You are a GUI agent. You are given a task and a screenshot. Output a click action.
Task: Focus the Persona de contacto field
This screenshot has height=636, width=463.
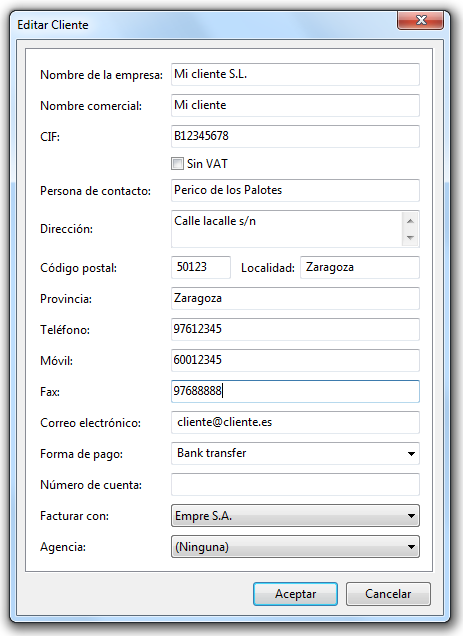(295, 190)
